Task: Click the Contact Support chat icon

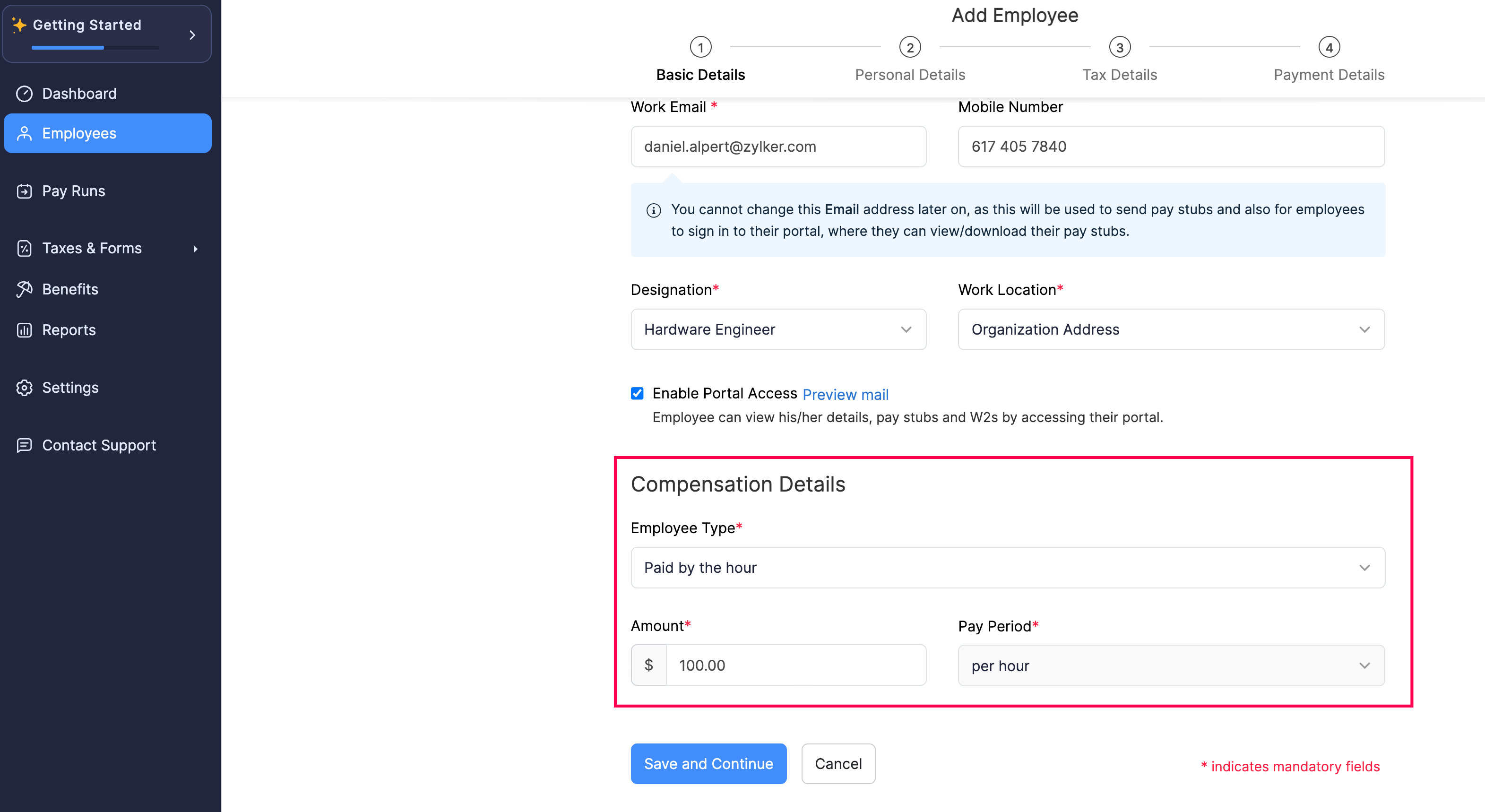Action: [x=24, y=445]
